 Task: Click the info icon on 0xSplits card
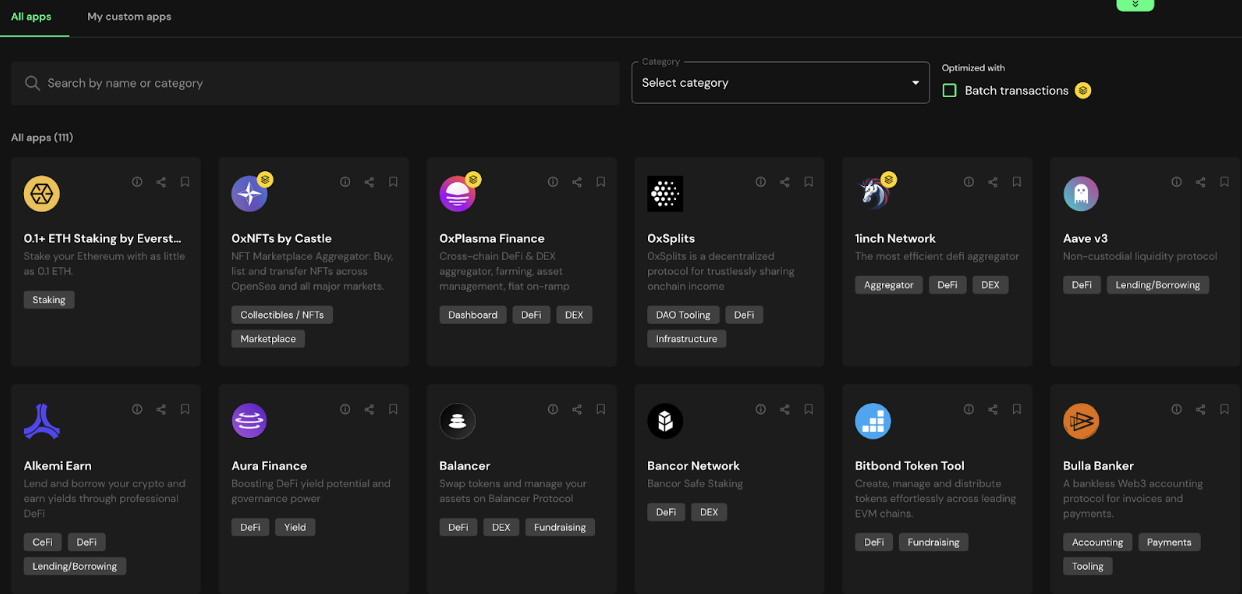[x=761, y=182]
